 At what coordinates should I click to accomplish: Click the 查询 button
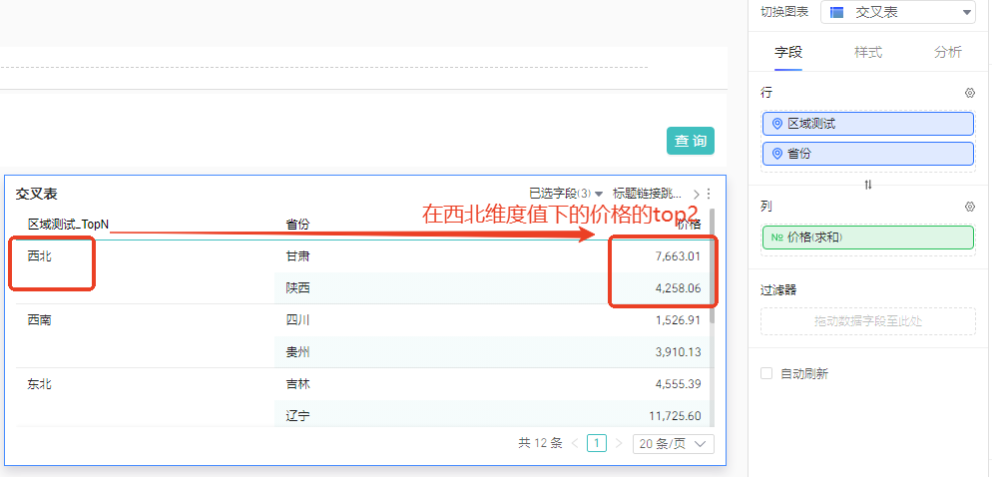[x=691, y=141]
